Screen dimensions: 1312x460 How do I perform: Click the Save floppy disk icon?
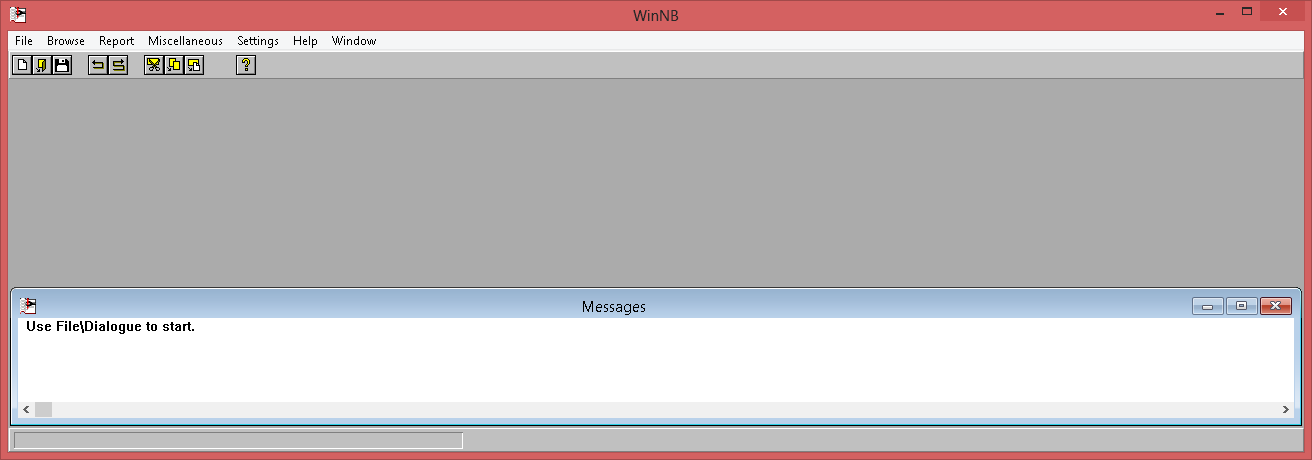click(62, 65)
